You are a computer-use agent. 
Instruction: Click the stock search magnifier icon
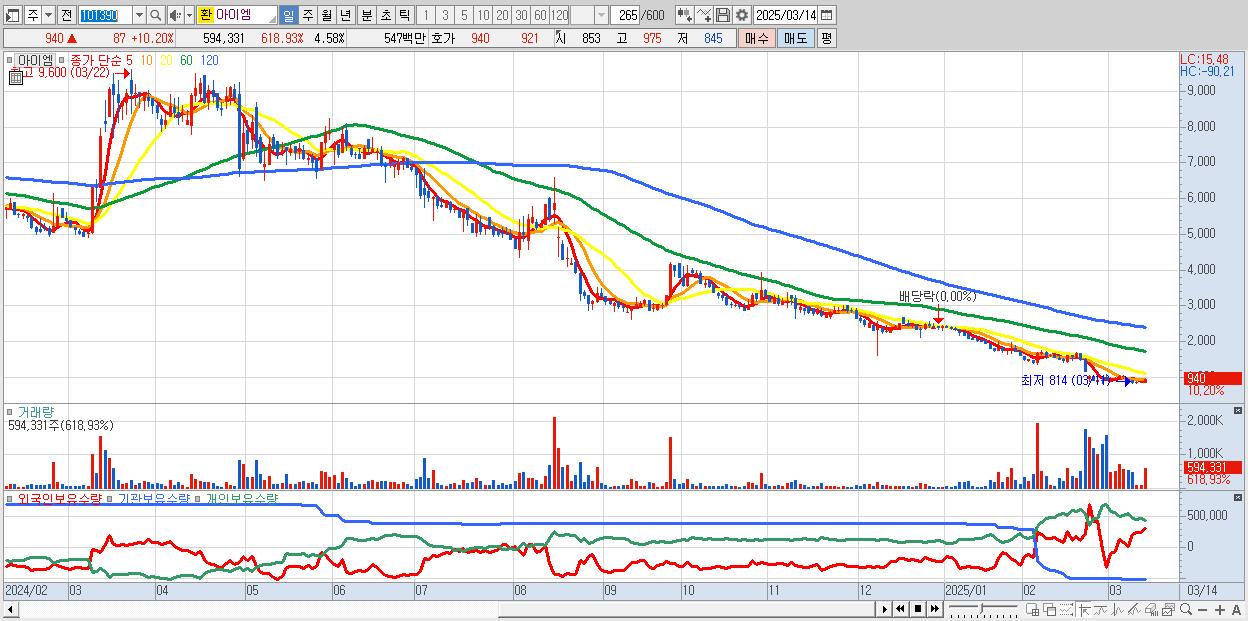click(x=155, y=15)
